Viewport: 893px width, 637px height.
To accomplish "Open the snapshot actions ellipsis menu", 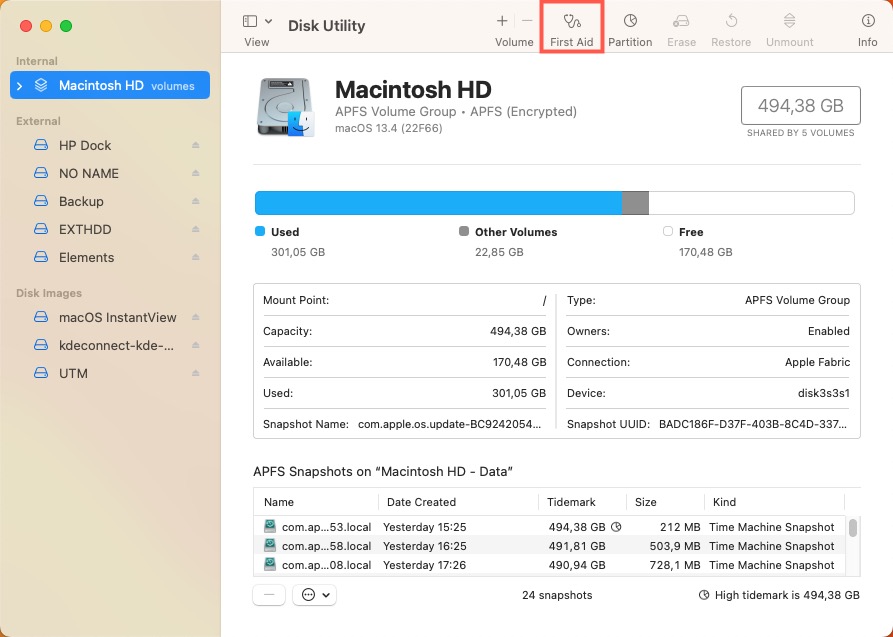I will tap(313, 595).
